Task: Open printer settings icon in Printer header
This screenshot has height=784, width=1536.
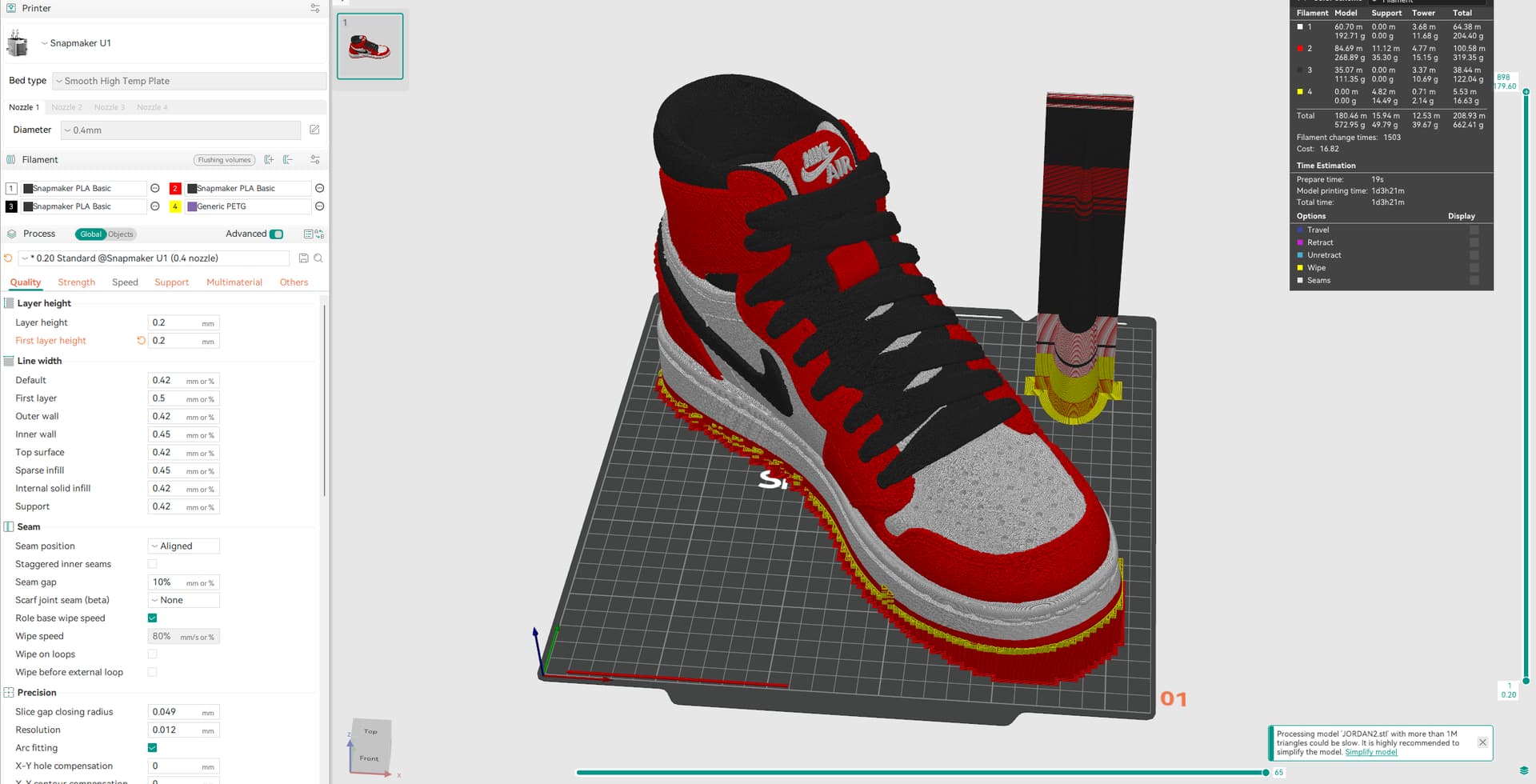Action: 315,8
